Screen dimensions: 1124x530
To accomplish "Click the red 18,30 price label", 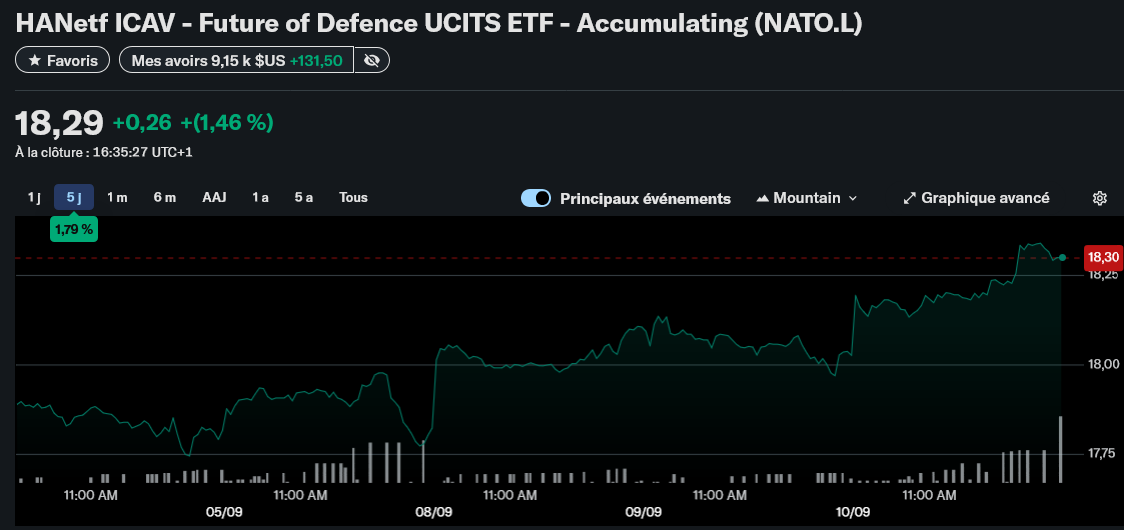I will click(1102, 257).
